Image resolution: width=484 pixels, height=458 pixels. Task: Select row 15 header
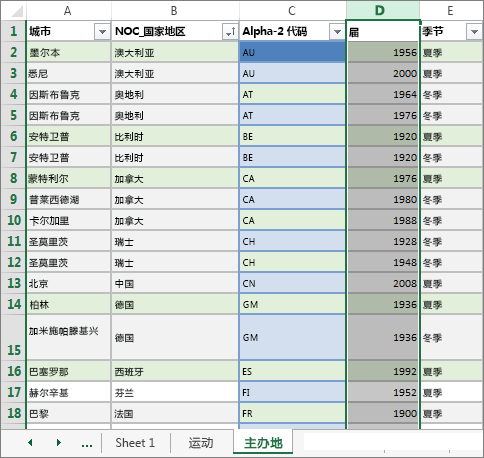tap(13, 337)
